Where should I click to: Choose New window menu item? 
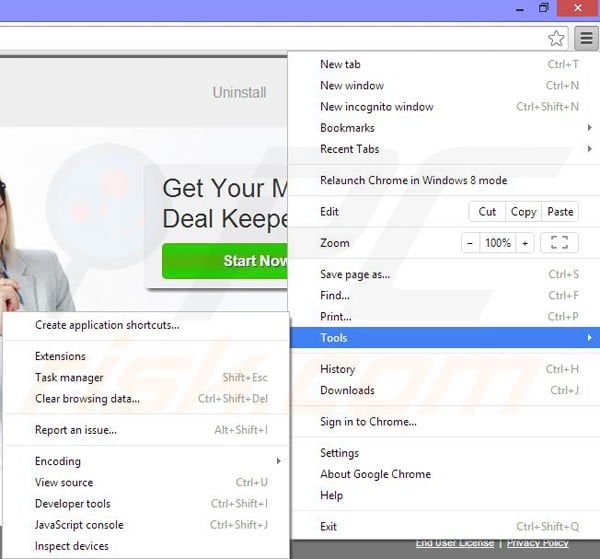coord(444,85)
